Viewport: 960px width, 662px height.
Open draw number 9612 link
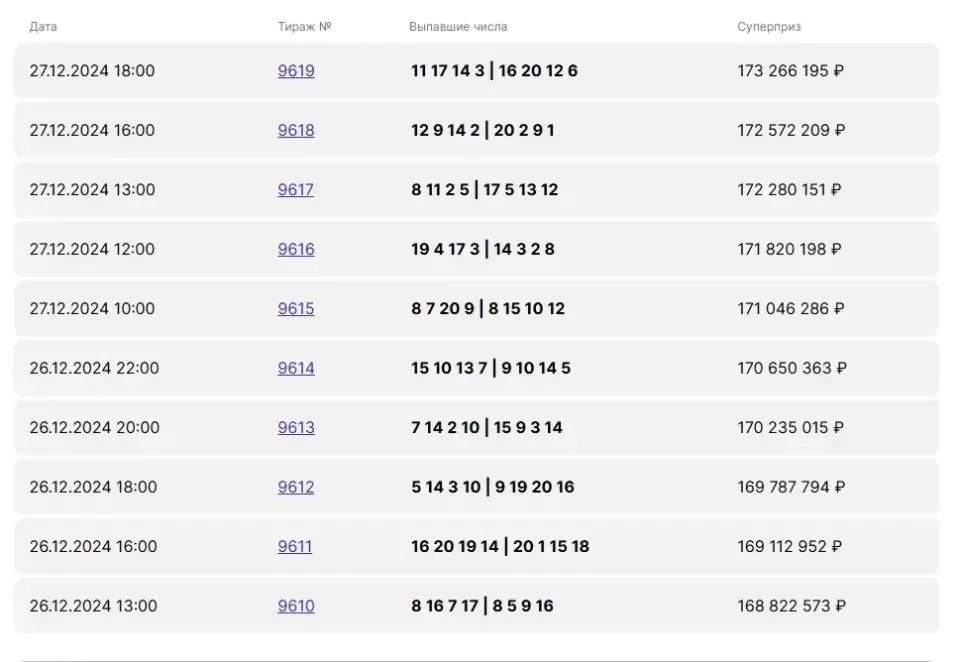296,487
